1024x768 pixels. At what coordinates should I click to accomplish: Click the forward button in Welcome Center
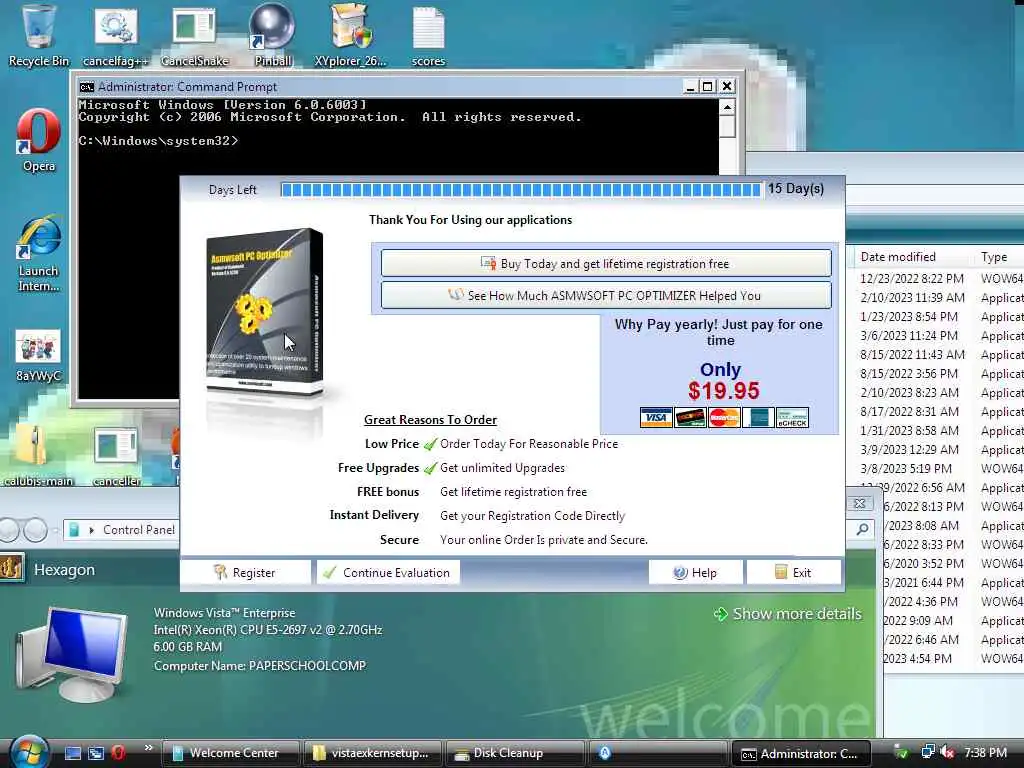(35, 530)
